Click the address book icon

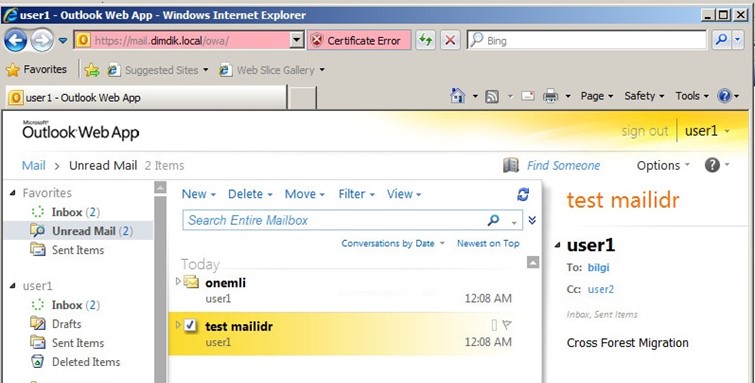click(x=511, y=165)
